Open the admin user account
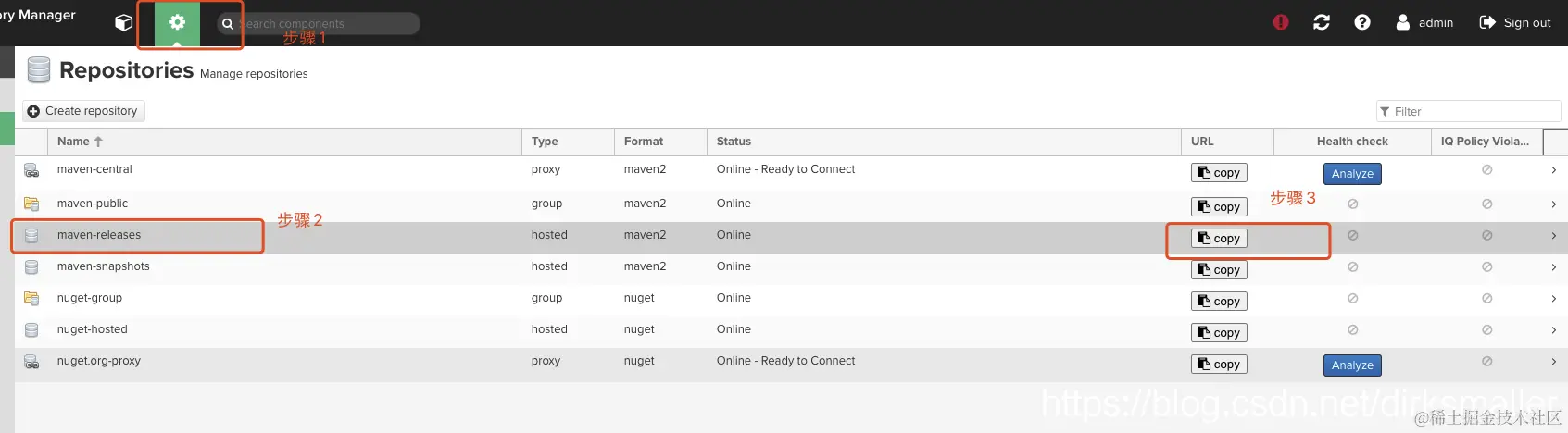The image size is (1568, 433). 1424,22
